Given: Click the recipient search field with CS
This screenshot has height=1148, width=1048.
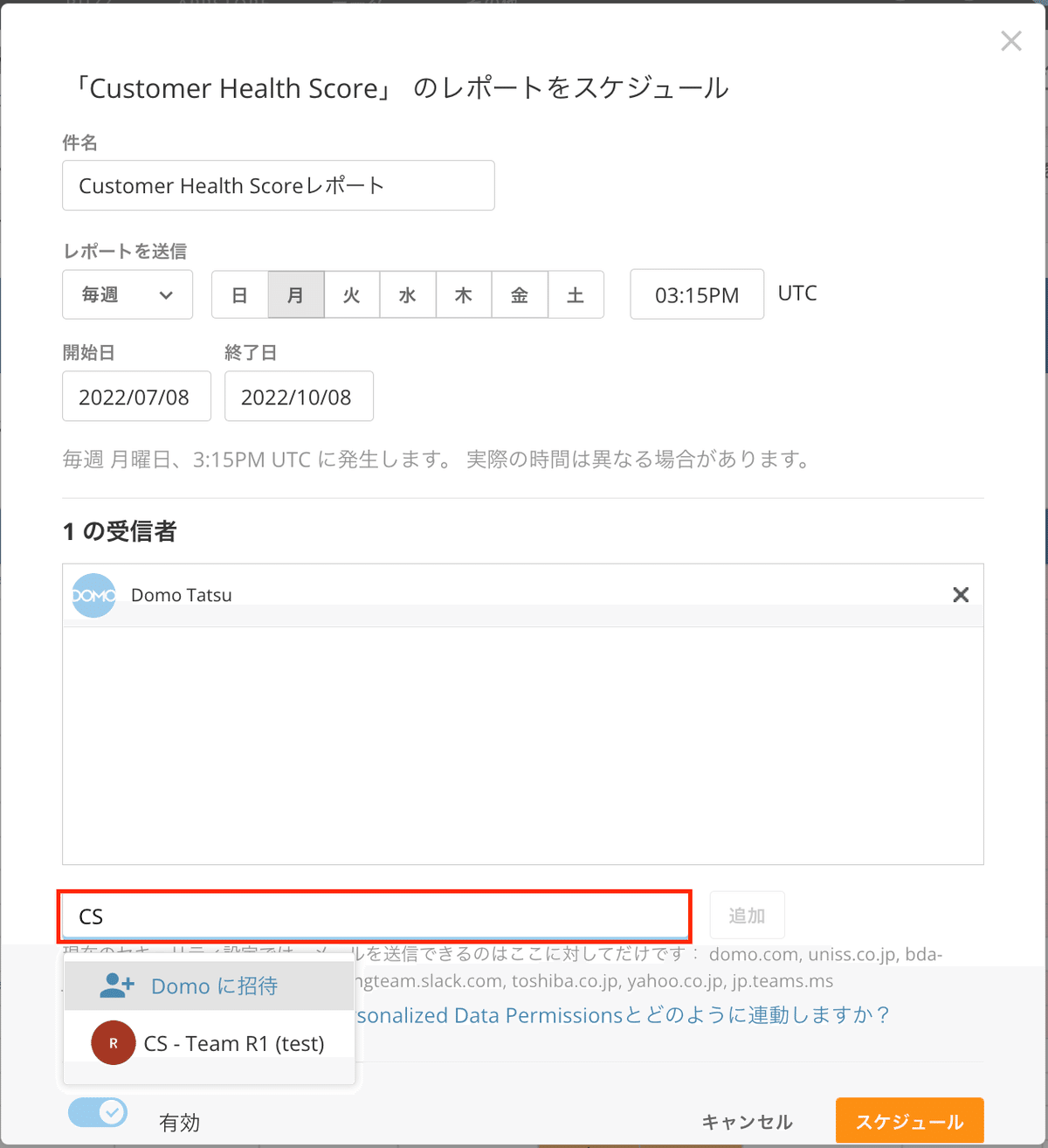Looking at the screenshot, I should pos(375,916).
